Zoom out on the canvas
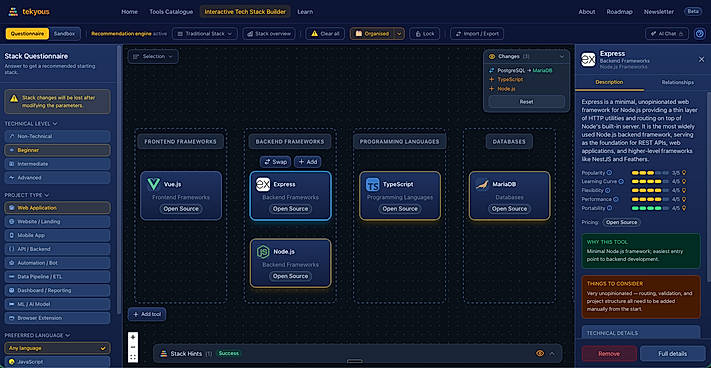The width and height of the screenshot is (711, 368). tap(133, 347)
